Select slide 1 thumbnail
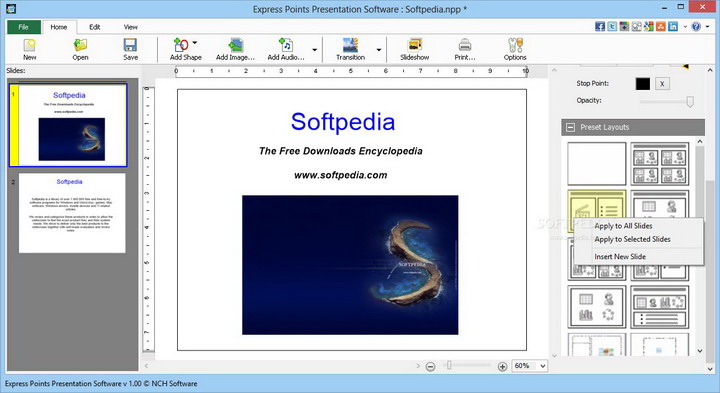 coord(68,125)
